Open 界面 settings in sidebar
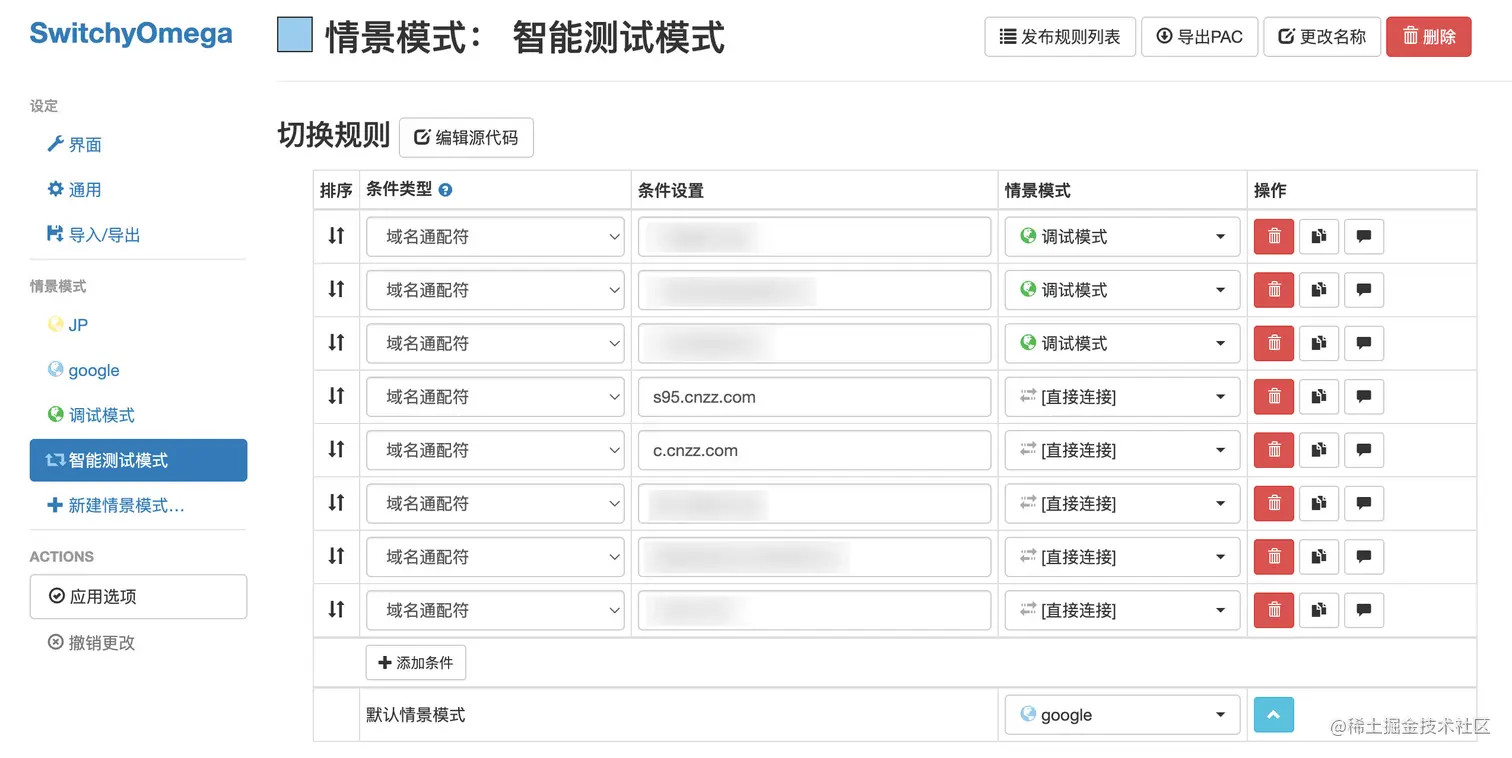Screen dimensions: 1512x758 coord(138,145)
